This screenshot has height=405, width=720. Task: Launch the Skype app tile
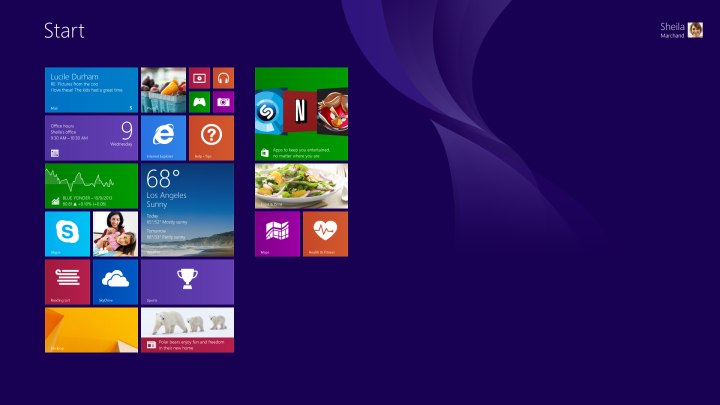tap(67, 233)
